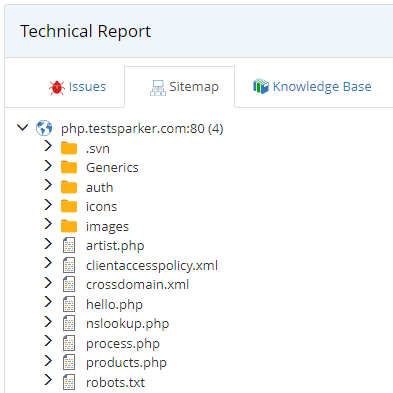Open the Issues tab
This screenshot has height=393, width=393.
tap(77, 87)
